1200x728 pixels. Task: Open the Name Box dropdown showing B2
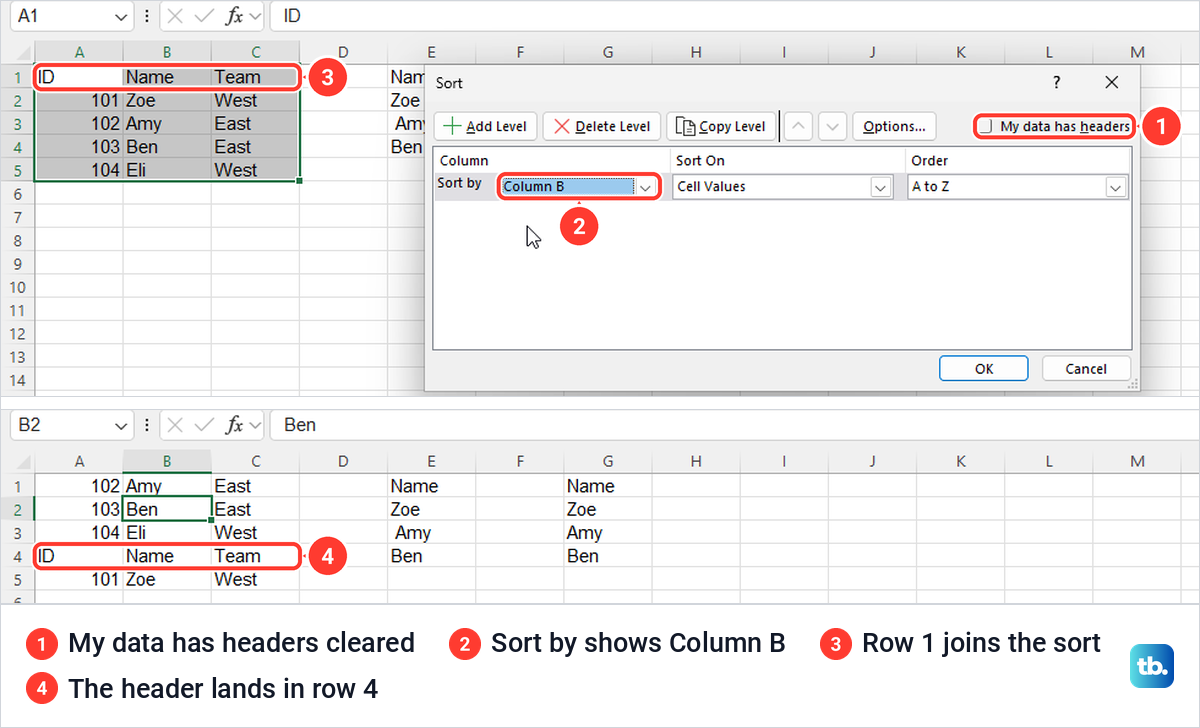point(121,425)
